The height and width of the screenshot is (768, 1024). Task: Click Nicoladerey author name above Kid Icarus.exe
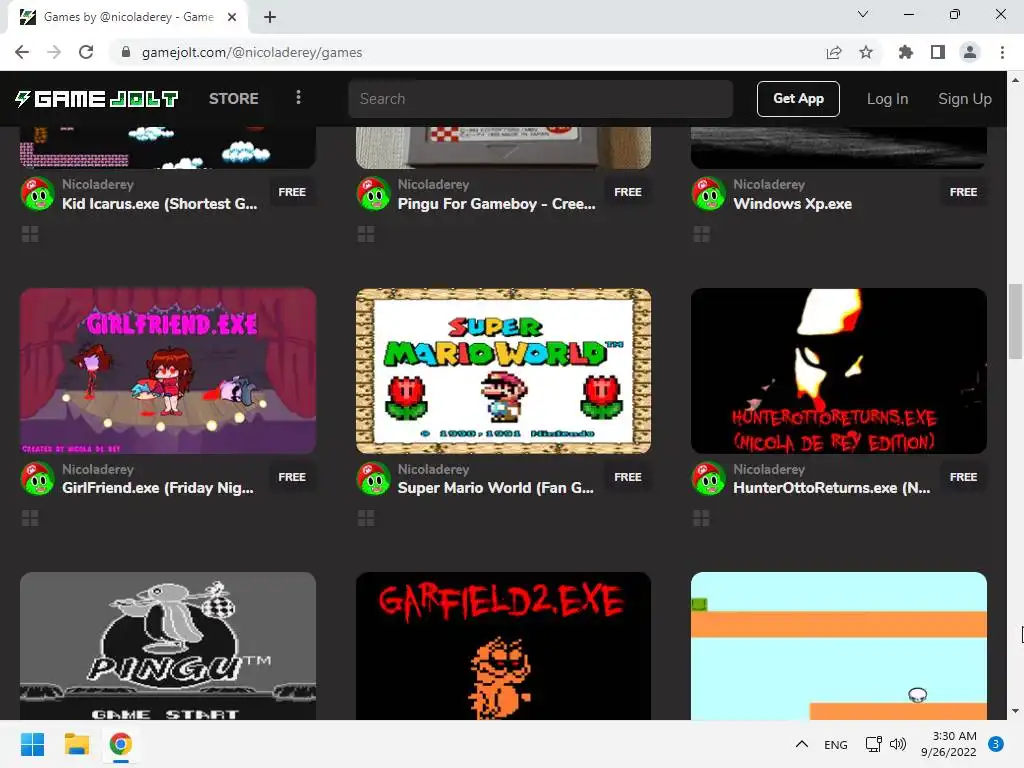[98, 184]
